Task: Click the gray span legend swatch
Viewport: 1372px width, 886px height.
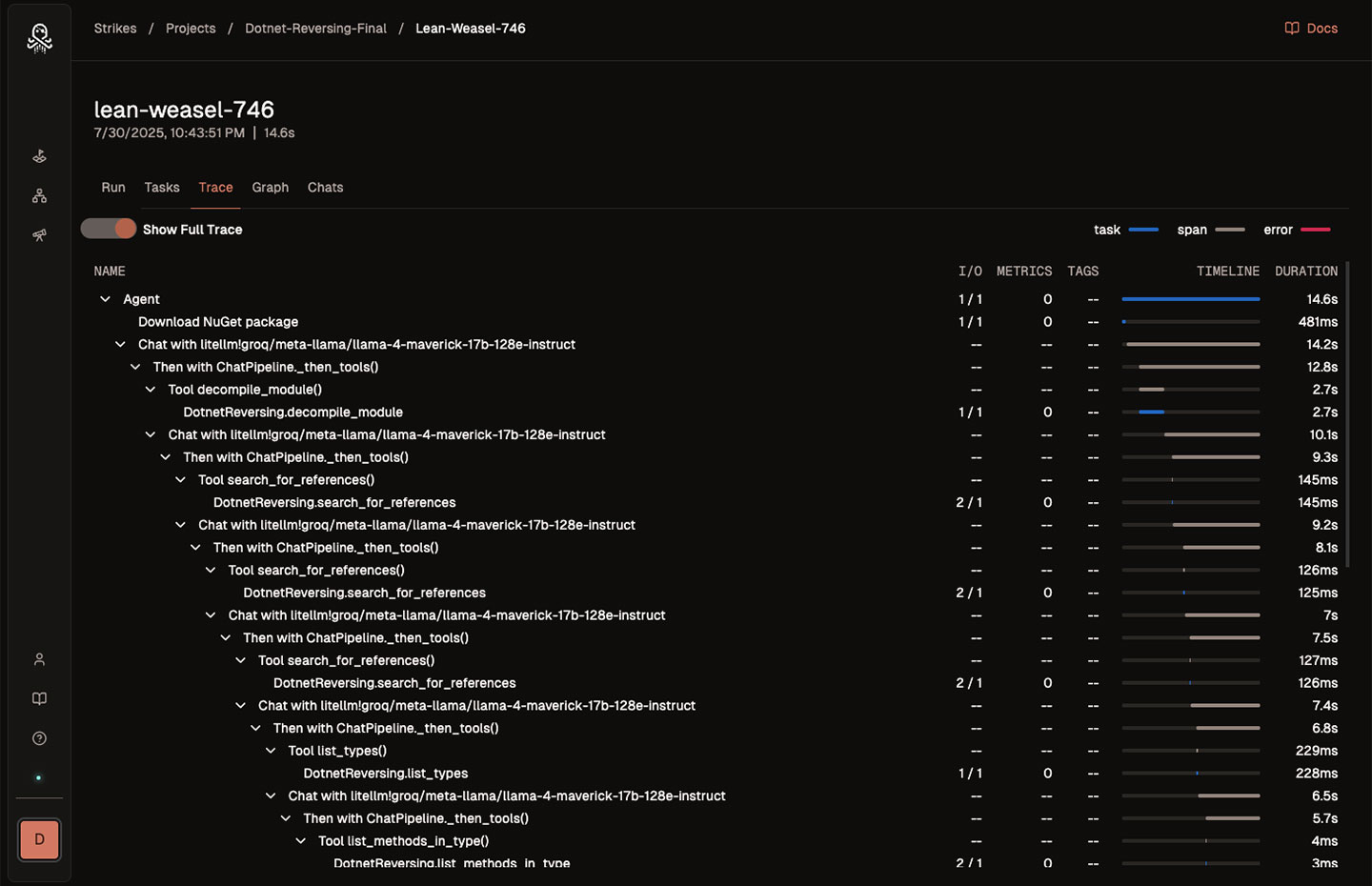Action: tap(1230, 230)
